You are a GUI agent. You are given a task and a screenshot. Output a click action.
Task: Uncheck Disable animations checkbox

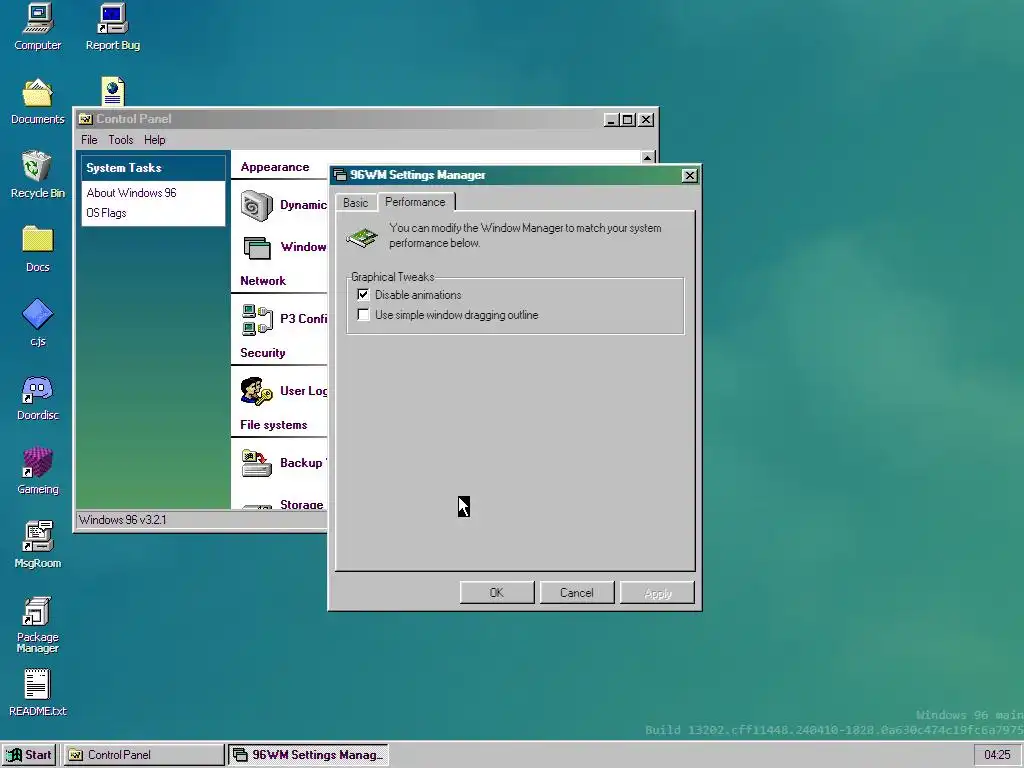click(x=363, y=295)
